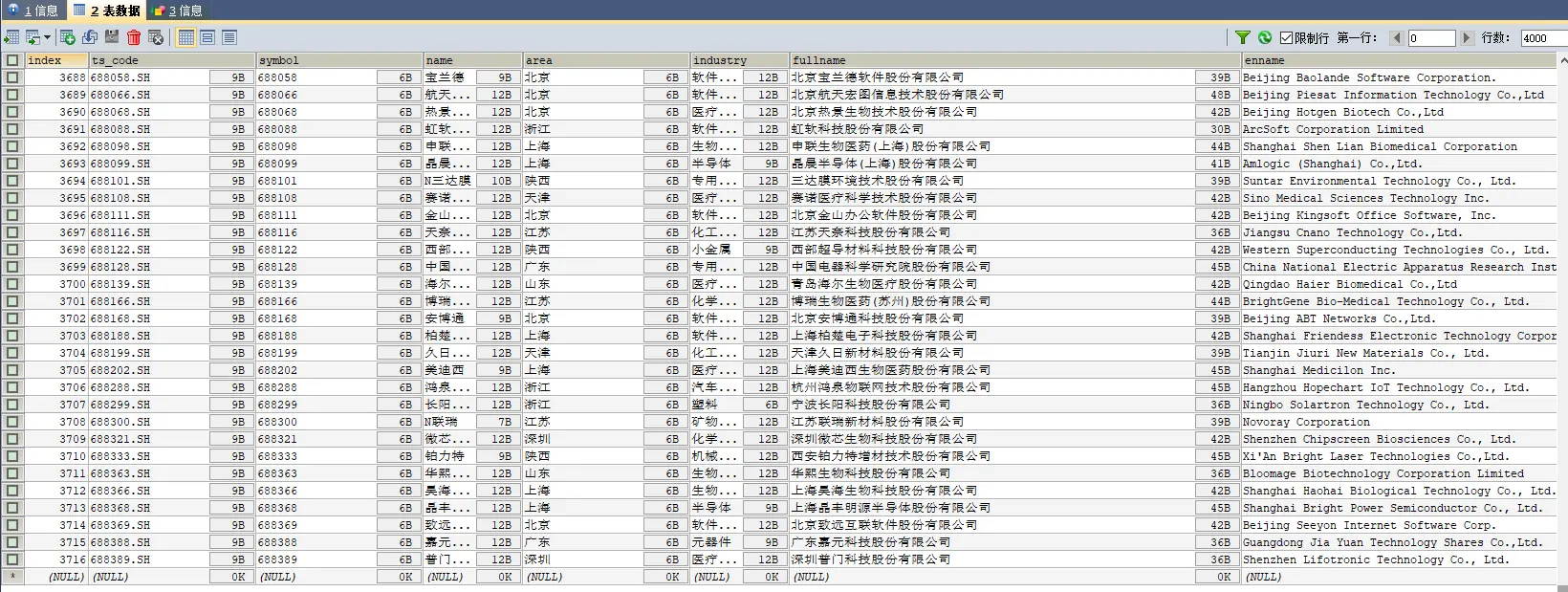Click the info icon on tab 1 信息
Screen dimensions: 1568x592
12,10
